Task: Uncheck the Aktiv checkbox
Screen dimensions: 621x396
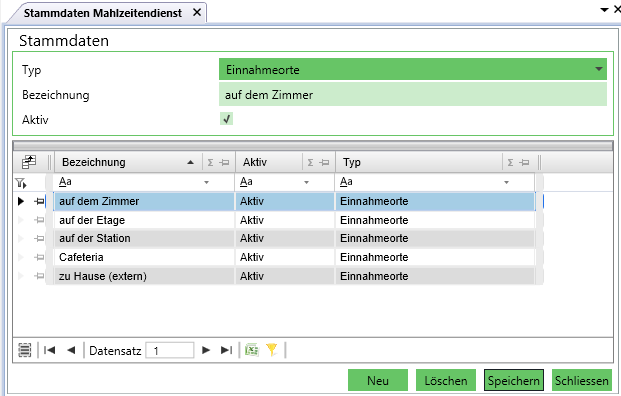Action: coord(227,119)
